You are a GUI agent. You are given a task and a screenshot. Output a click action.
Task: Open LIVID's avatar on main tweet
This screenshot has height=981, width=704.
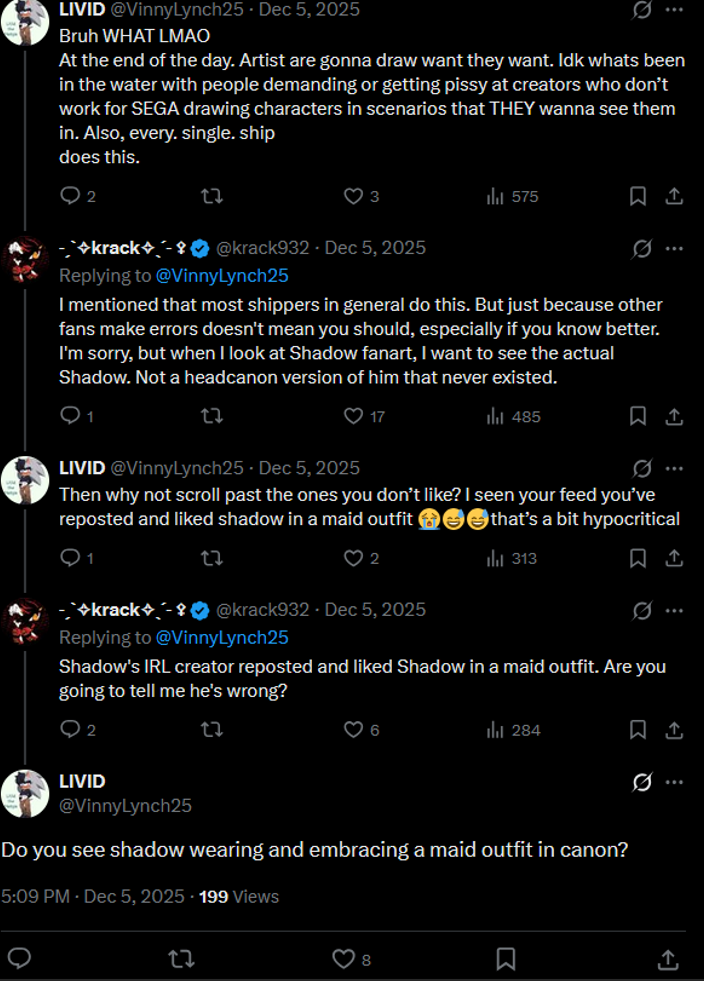(26, 793)
